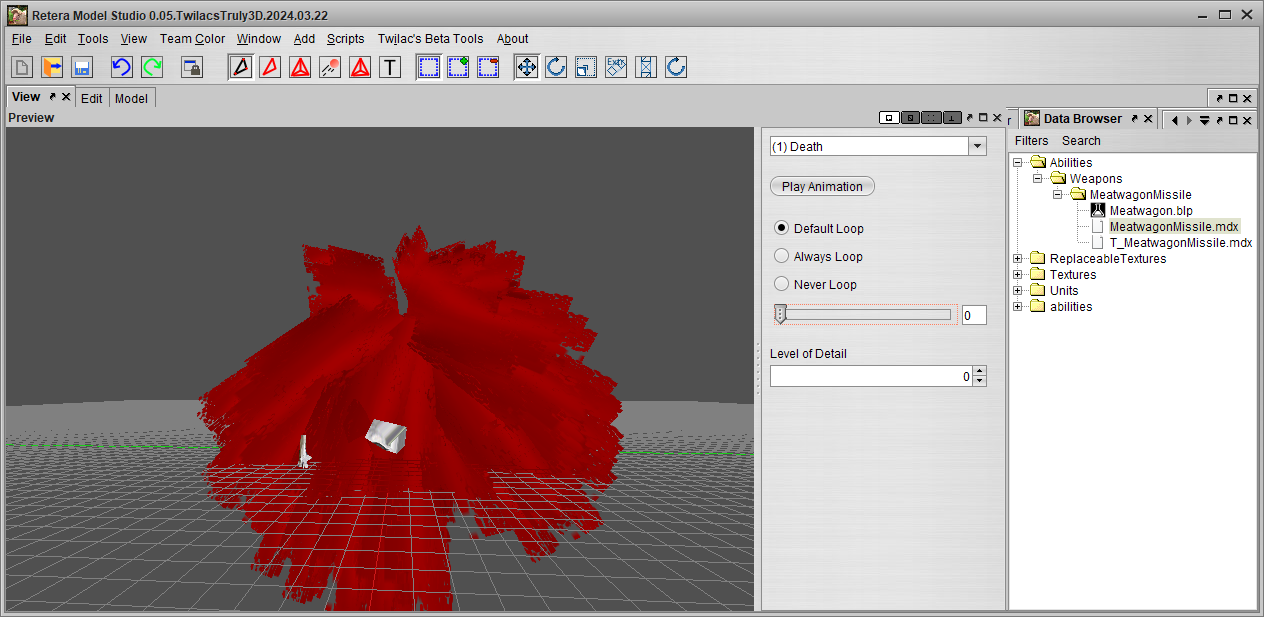Undo with the blue arrow icon
1264x617 pixels.
(x=121, y=67)
